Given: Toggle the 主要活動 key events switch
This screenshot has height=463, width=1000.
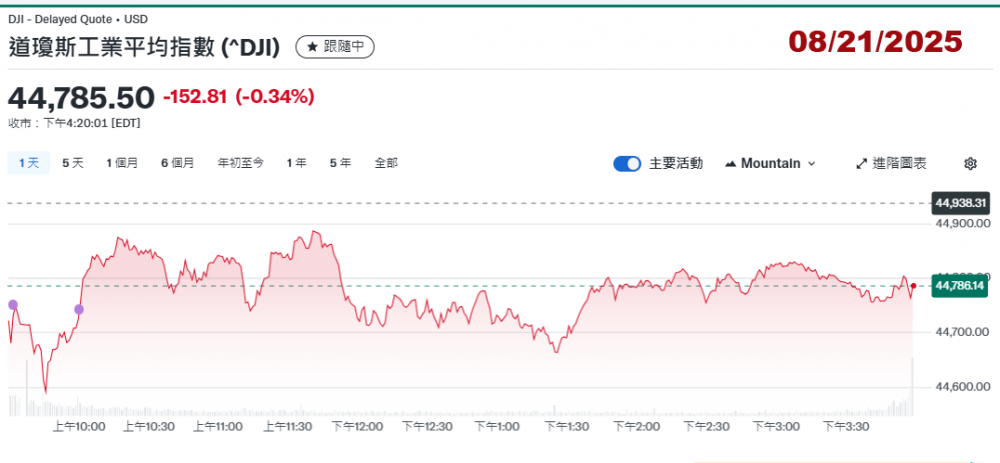Looking at the screenshot, I should (x=627, y=163).
